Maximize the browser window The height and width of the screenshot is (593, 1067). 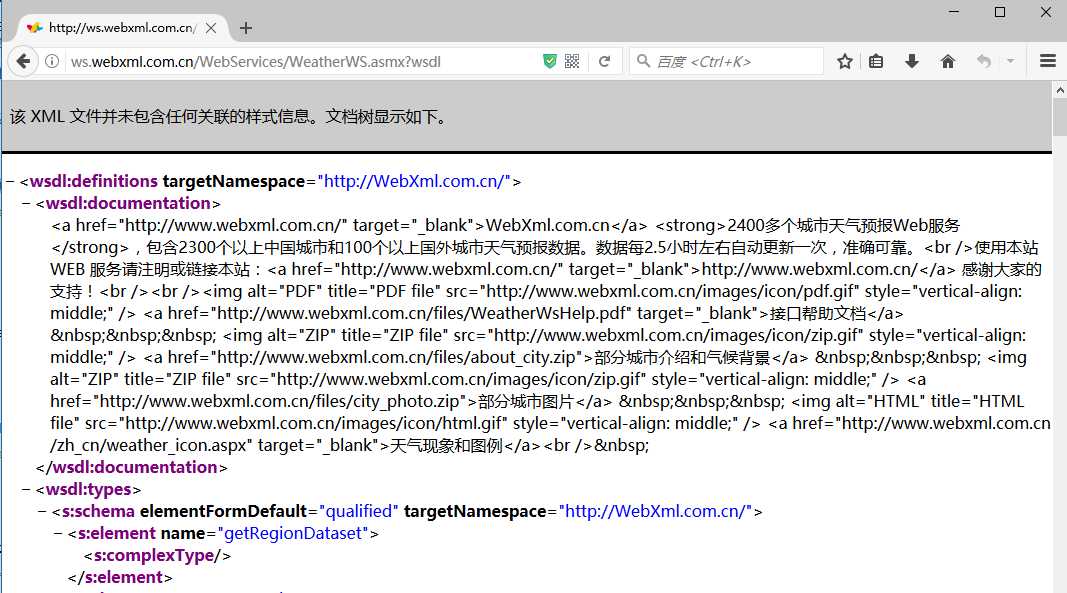coord(1000,12)
